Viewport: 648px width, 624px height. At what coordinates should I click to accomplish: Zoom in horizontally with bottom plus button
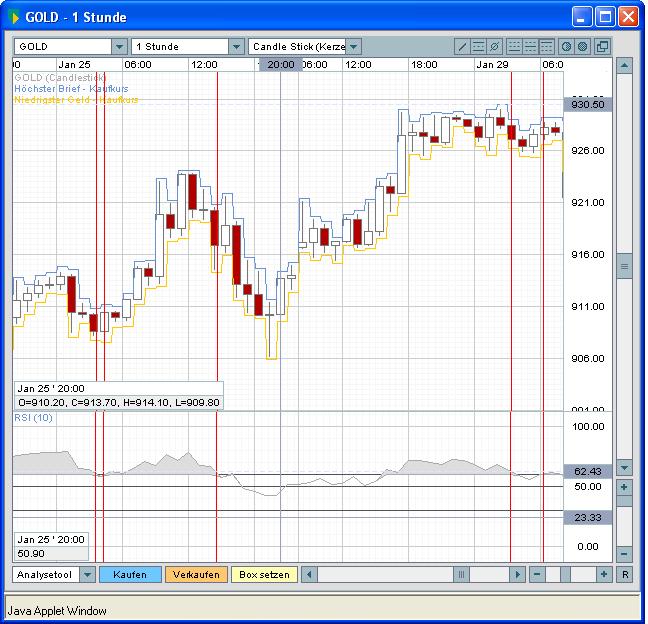(604, 574)
